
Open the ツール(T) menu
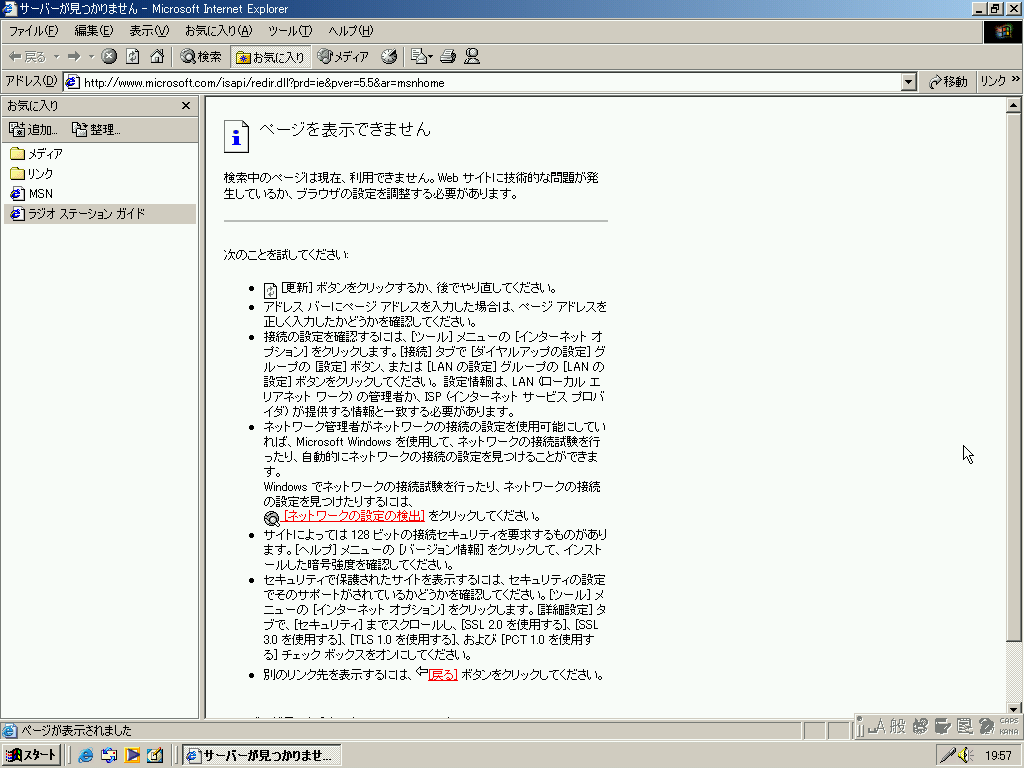tap(290, 31)
